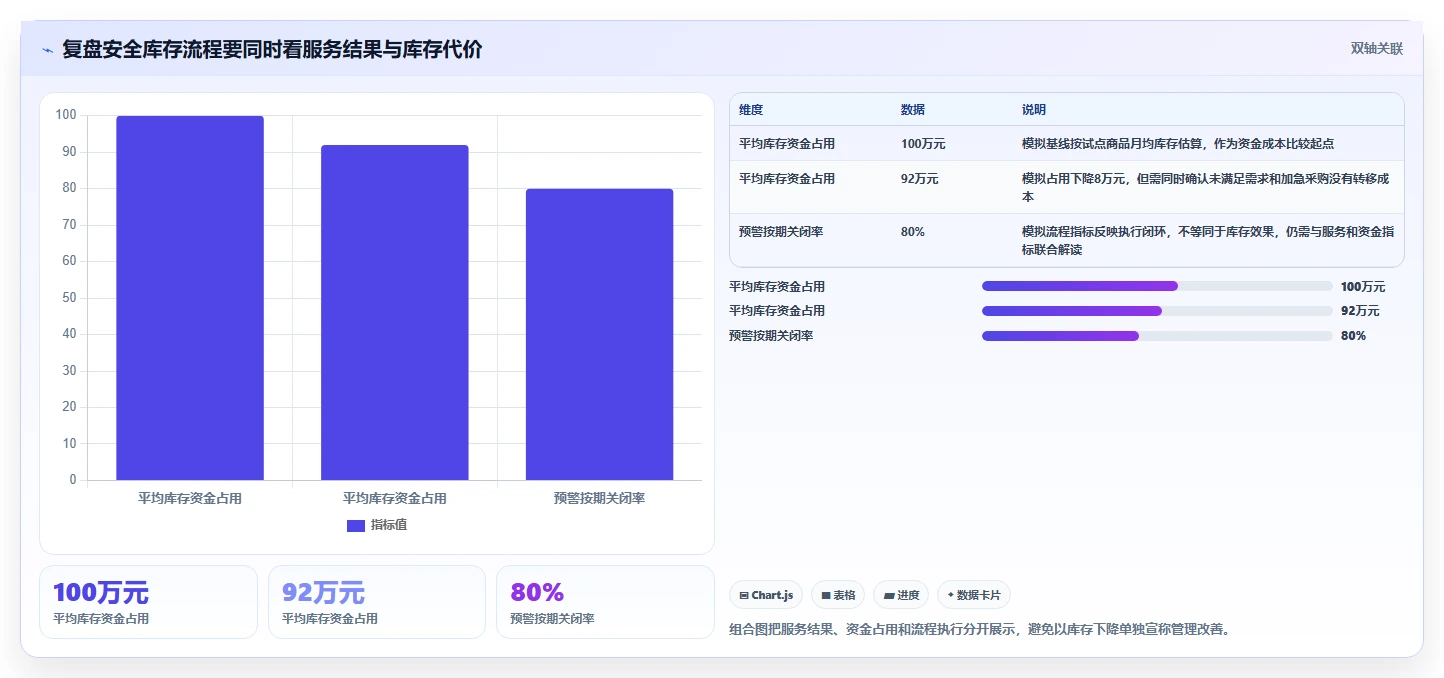Click the diamond icon inside the 数据卡片 chip
This screenshot has height=678, width=1444.
tap(951, 595)
